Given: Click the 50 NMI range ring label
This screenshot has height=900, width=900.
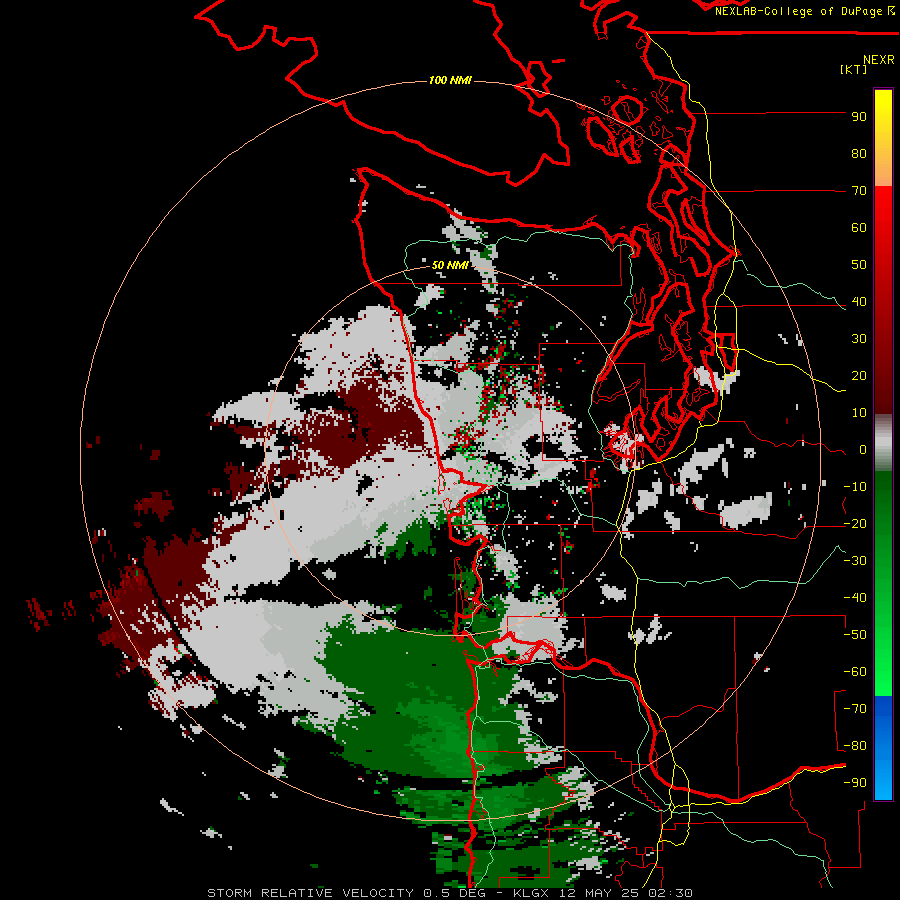Looking at the screenshot, I should (450, 265).
